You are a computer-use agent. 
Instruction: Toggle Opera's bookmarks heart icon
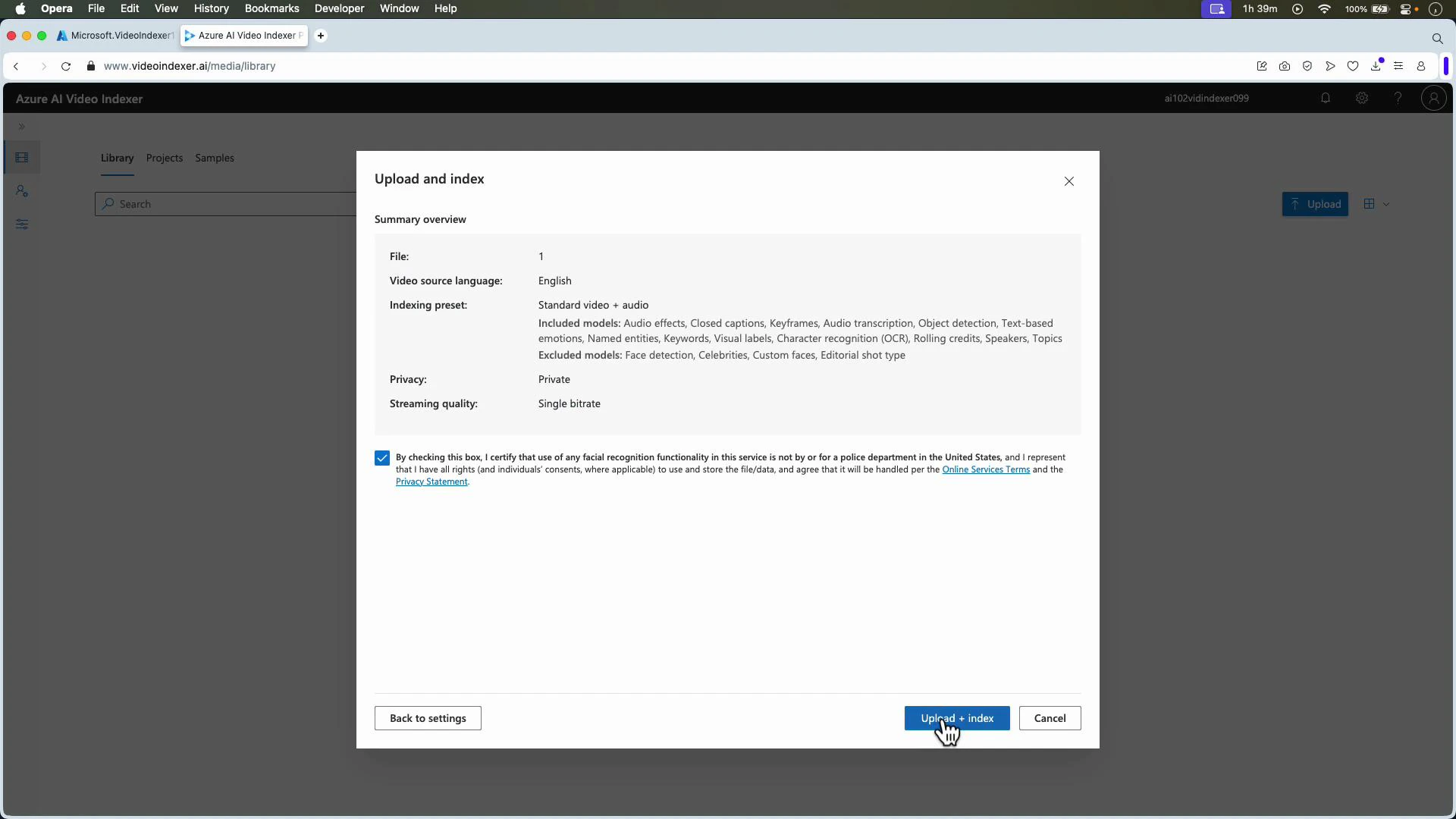click(1353, 66)
